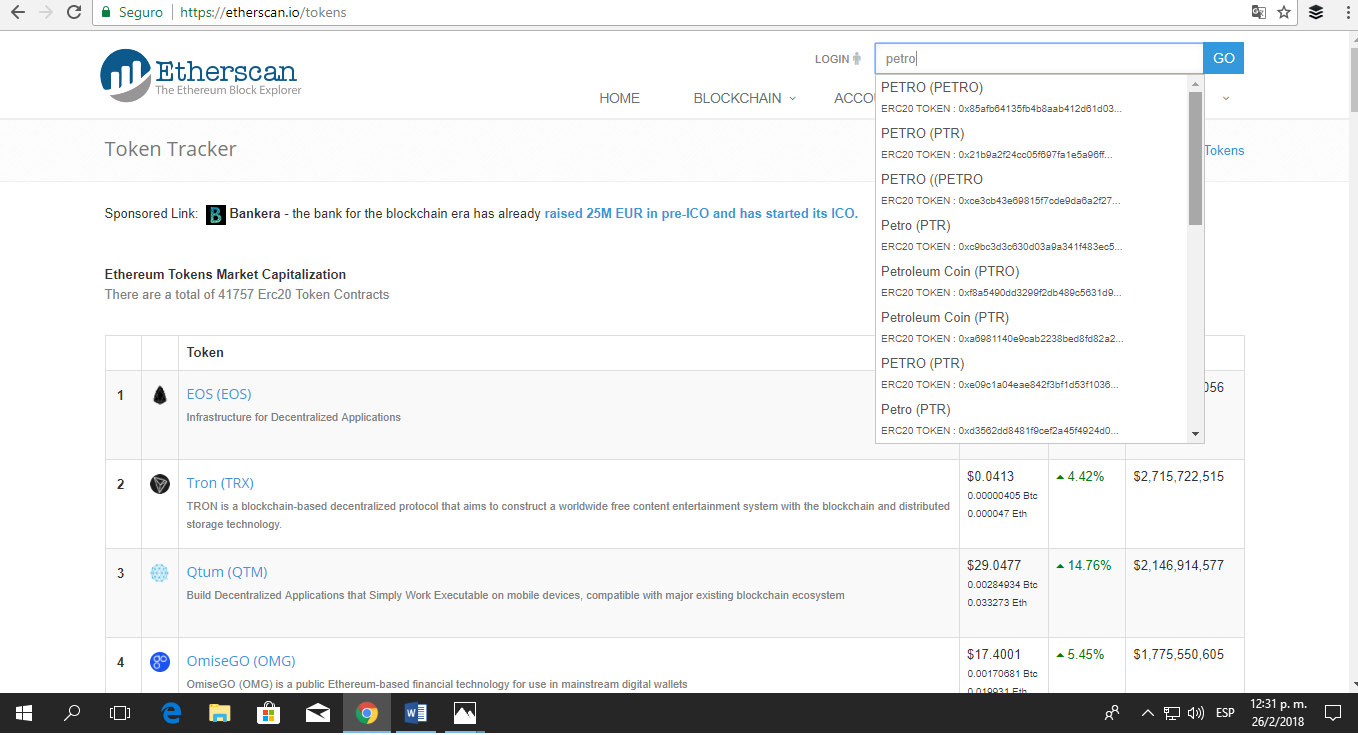Click the GO search button
This screenshot has height=735, width=1358.
[x=1223, y=58]
